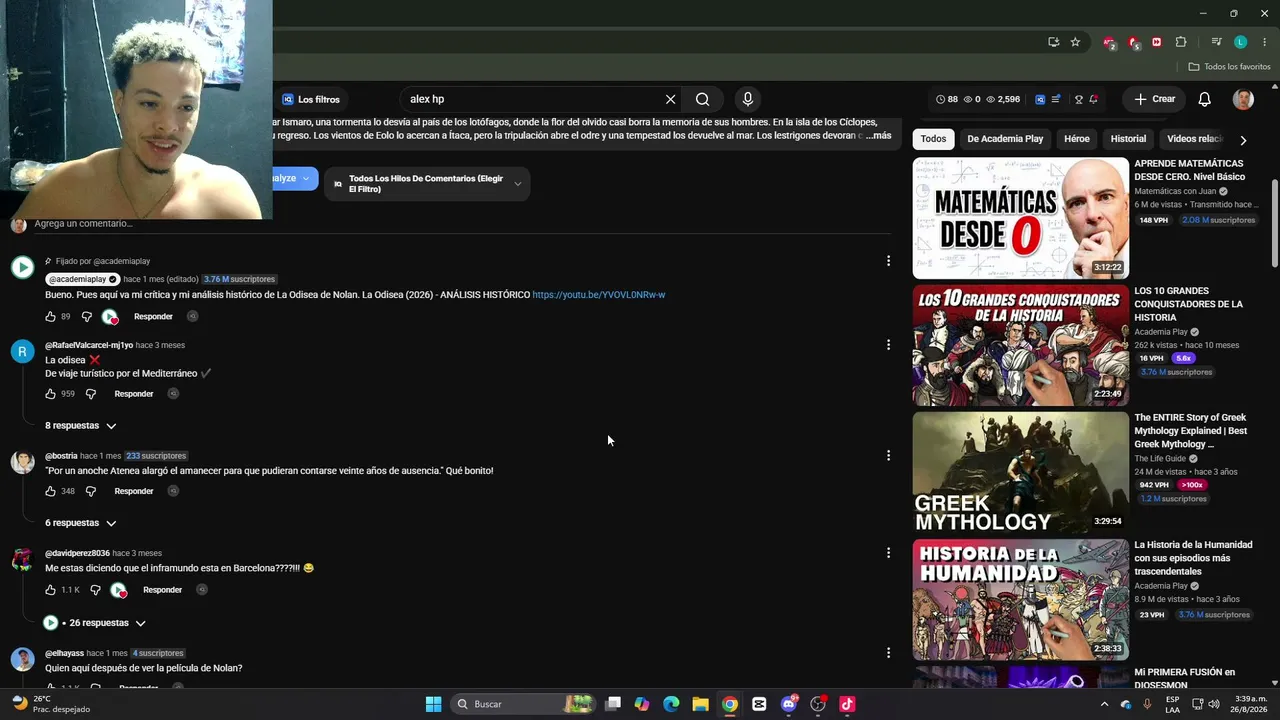1280x720 pixels.
Task: Open the 'Matemáticas desde 0' video thumbnail
Action: [x=1020, y=218]
